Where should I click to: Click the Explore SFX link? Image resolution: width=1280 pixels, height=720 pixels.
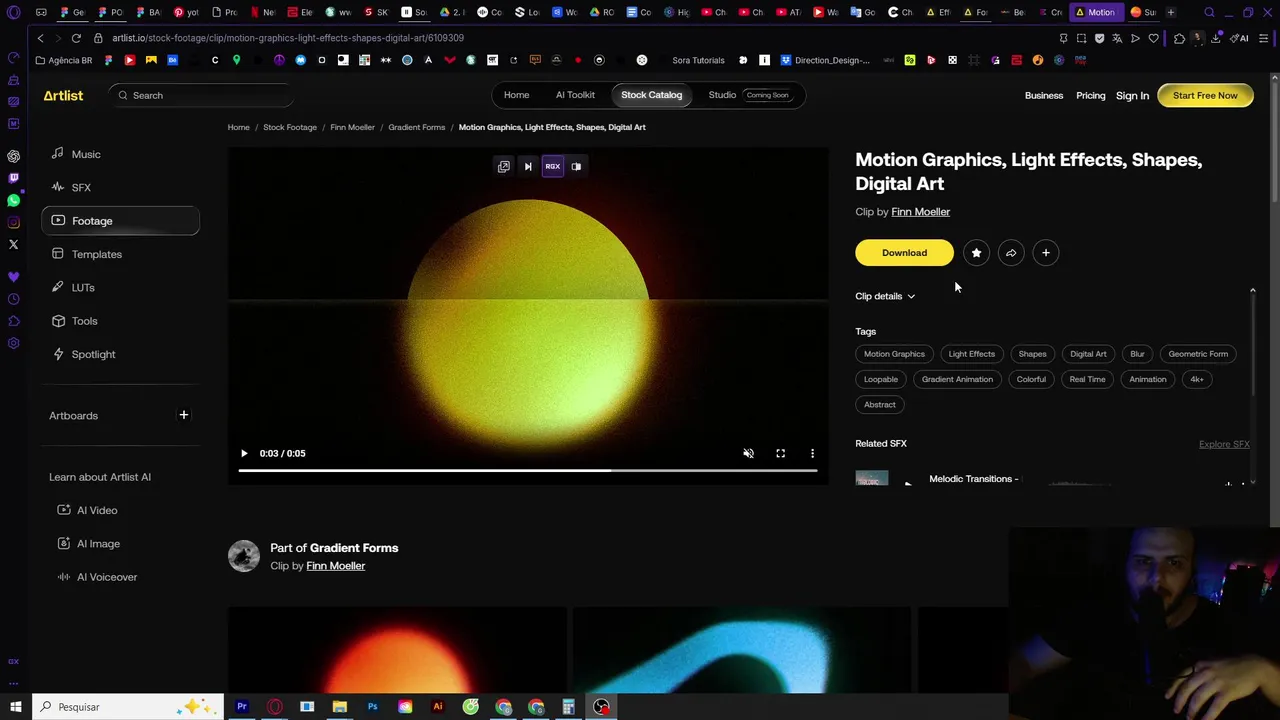click(1224, 444)
